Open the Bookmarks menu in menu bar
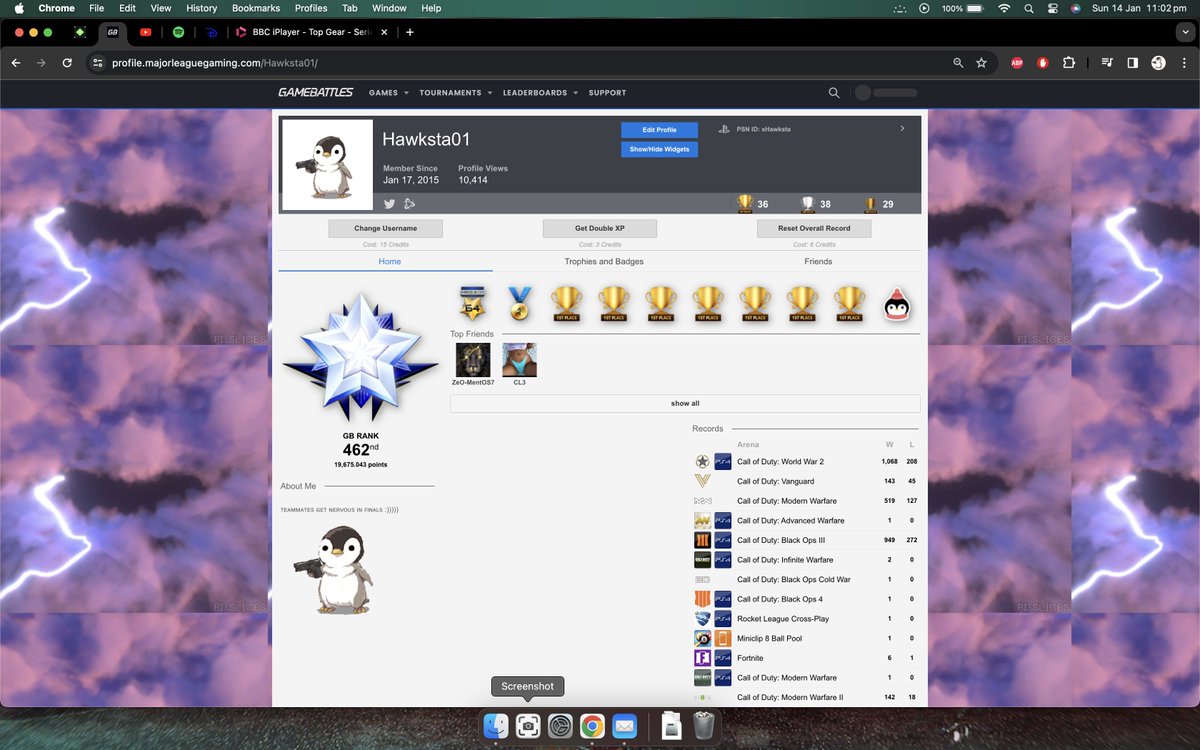Screen dimensions: 1200x750 pos(255,8)
